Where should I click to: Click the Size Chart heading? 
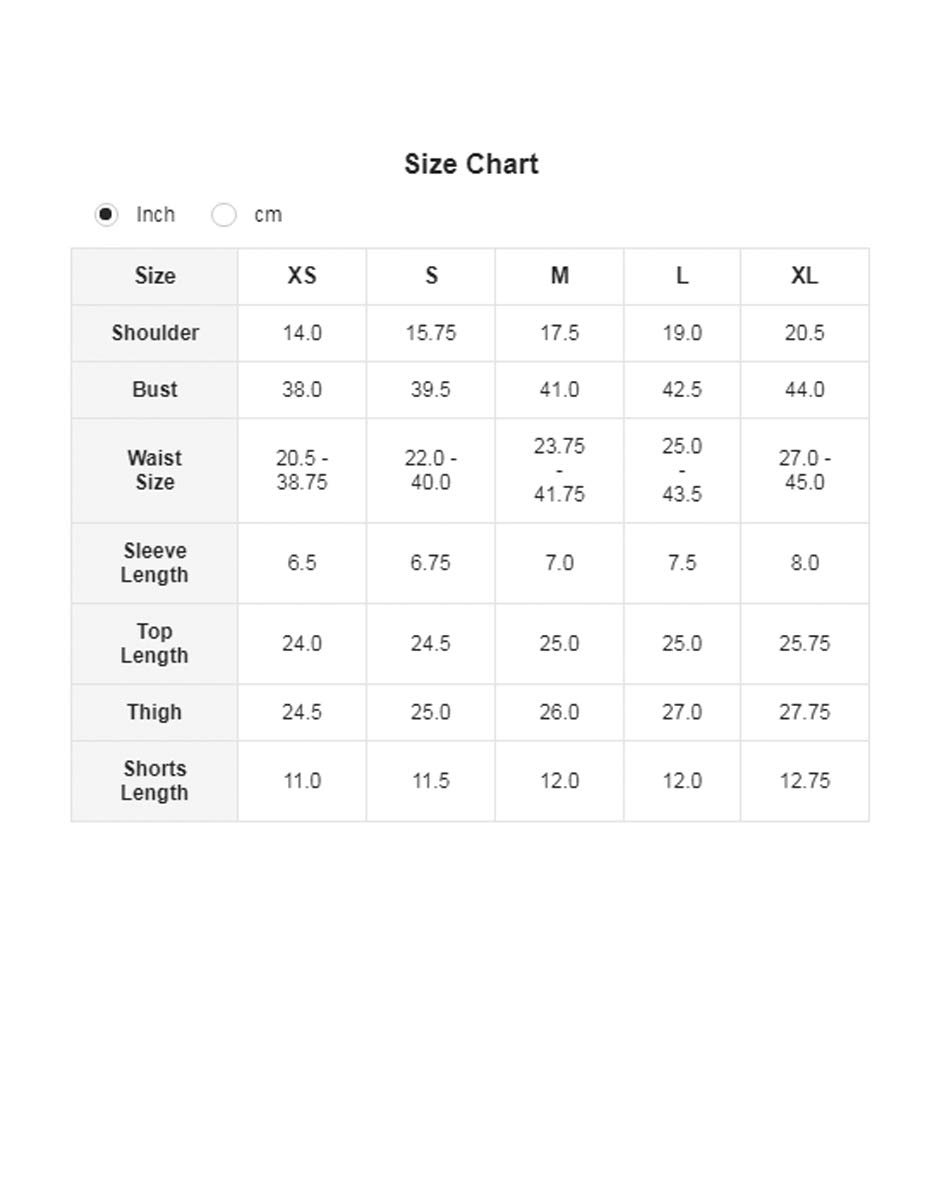471,164
